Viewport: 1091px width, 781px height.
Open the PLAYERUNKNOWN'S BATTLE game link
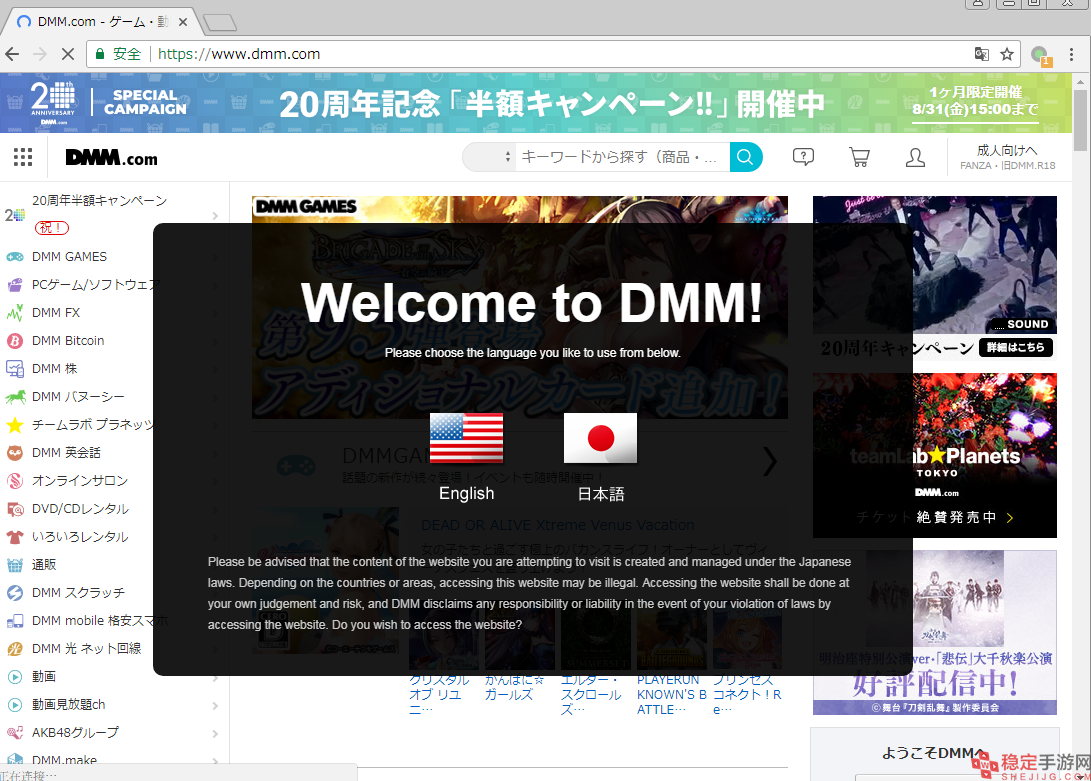click(671, 694)
